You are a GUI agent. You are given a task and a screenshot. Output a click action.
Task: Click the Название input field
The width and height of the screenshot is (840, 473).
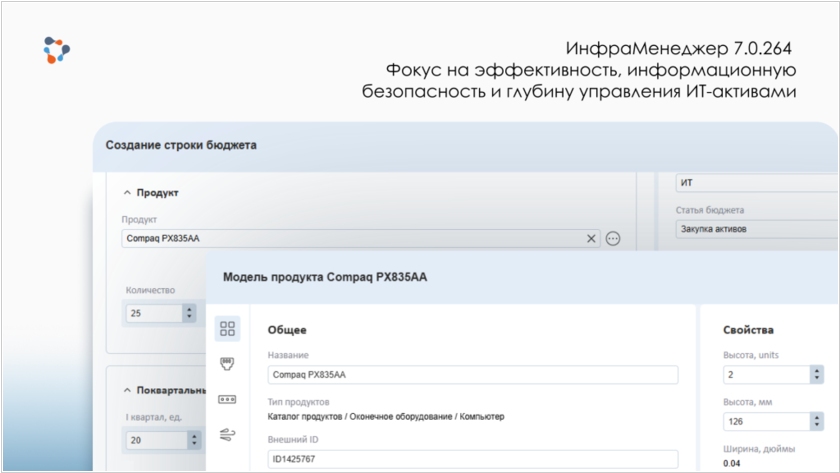[x=472, y=375]
